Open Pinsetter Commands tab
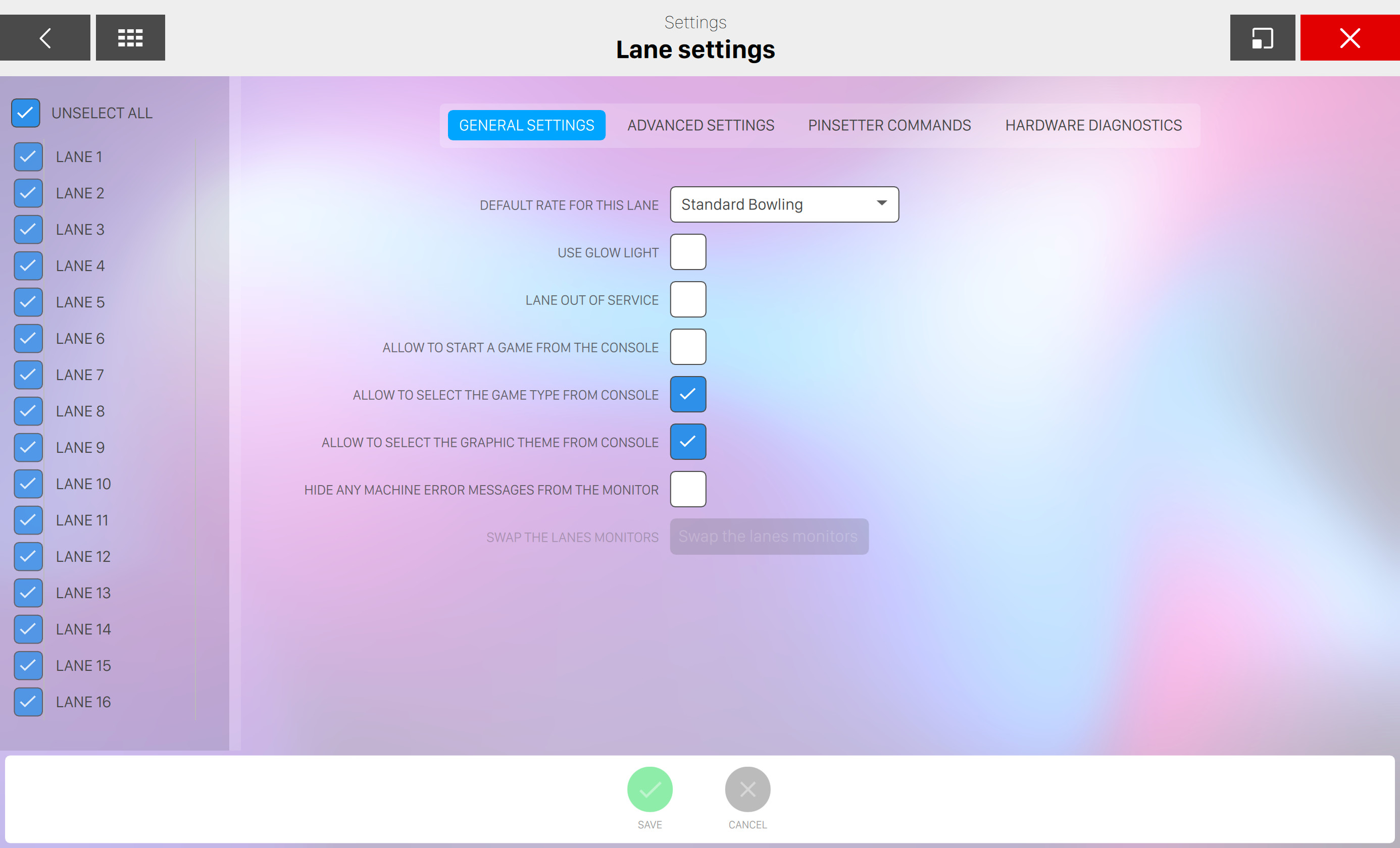Screen dimensions: 1400x848 (x=889, y=125)
